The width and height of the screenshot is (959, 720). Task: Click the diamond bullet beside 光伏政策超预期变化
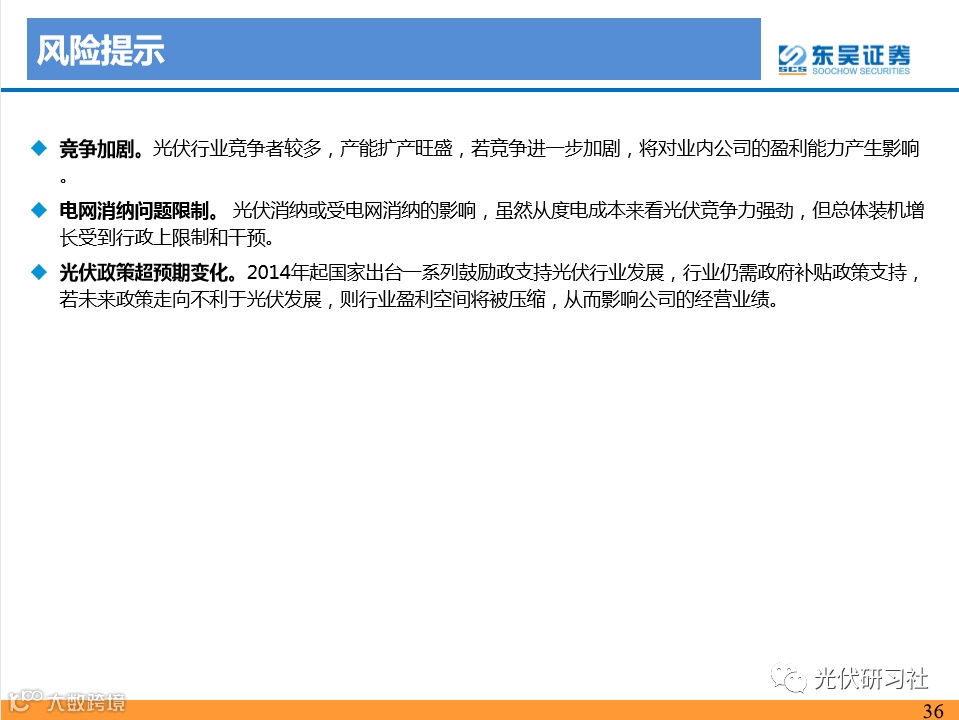(x=39, y=272)
